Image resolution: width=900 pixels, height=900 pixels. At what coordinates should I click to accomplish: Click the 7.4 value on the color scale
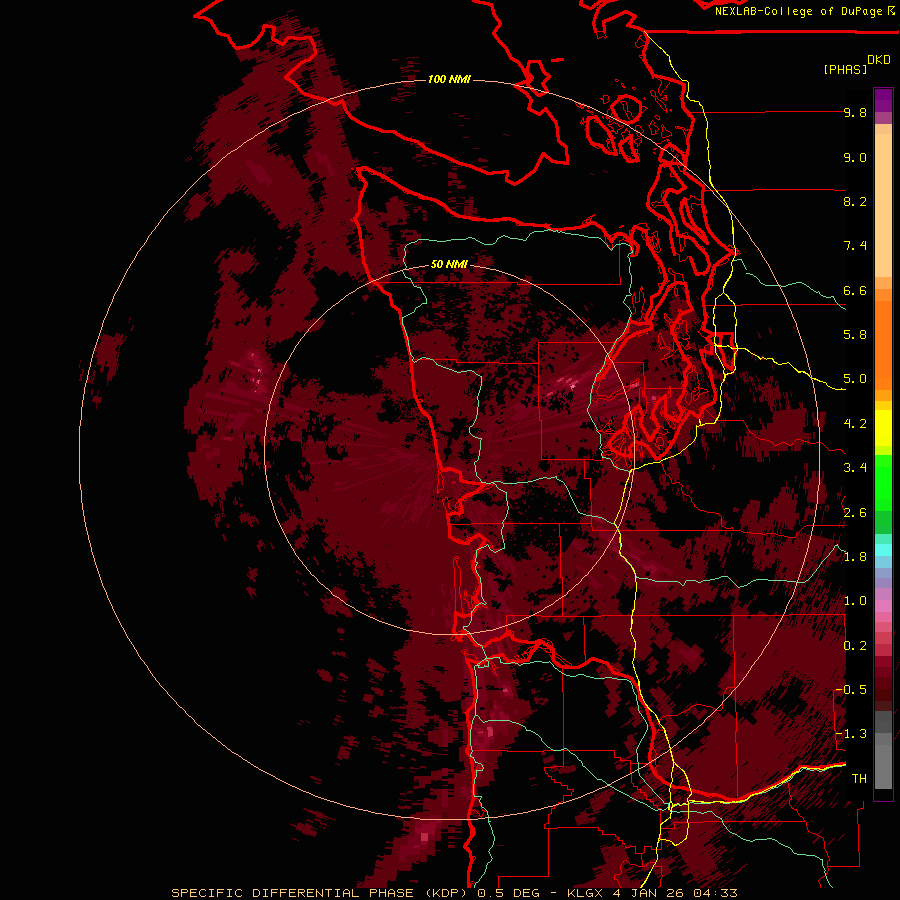point(855,246)
